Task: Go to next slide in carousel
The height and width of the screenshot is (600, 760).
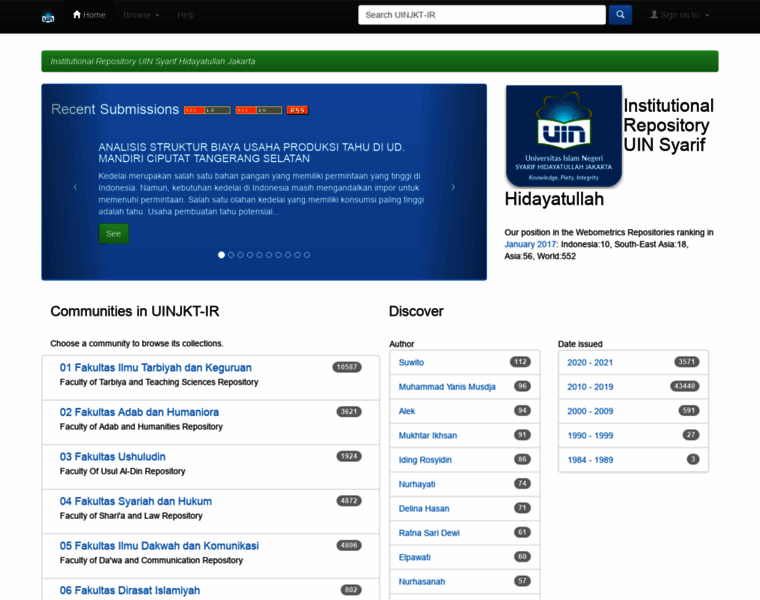Action: [x=453, y=187]
